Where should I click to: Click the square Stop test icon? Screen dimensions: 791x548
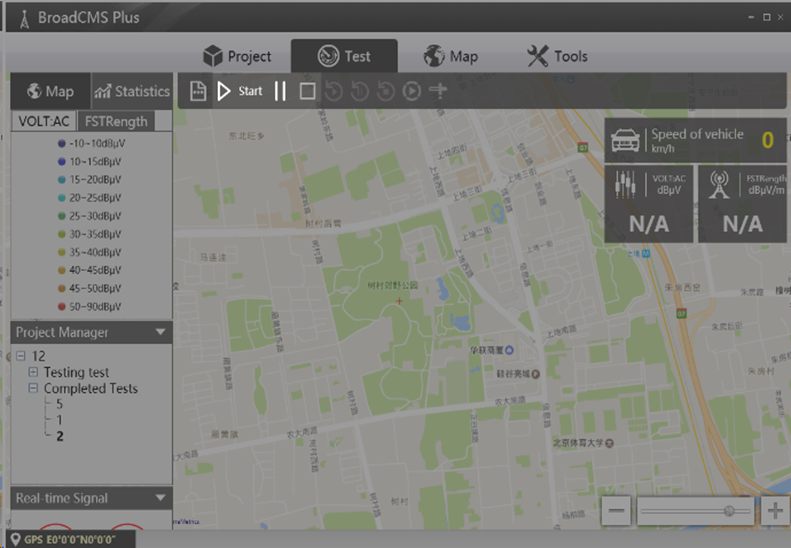pyautogui.click(x=308, y=91)
